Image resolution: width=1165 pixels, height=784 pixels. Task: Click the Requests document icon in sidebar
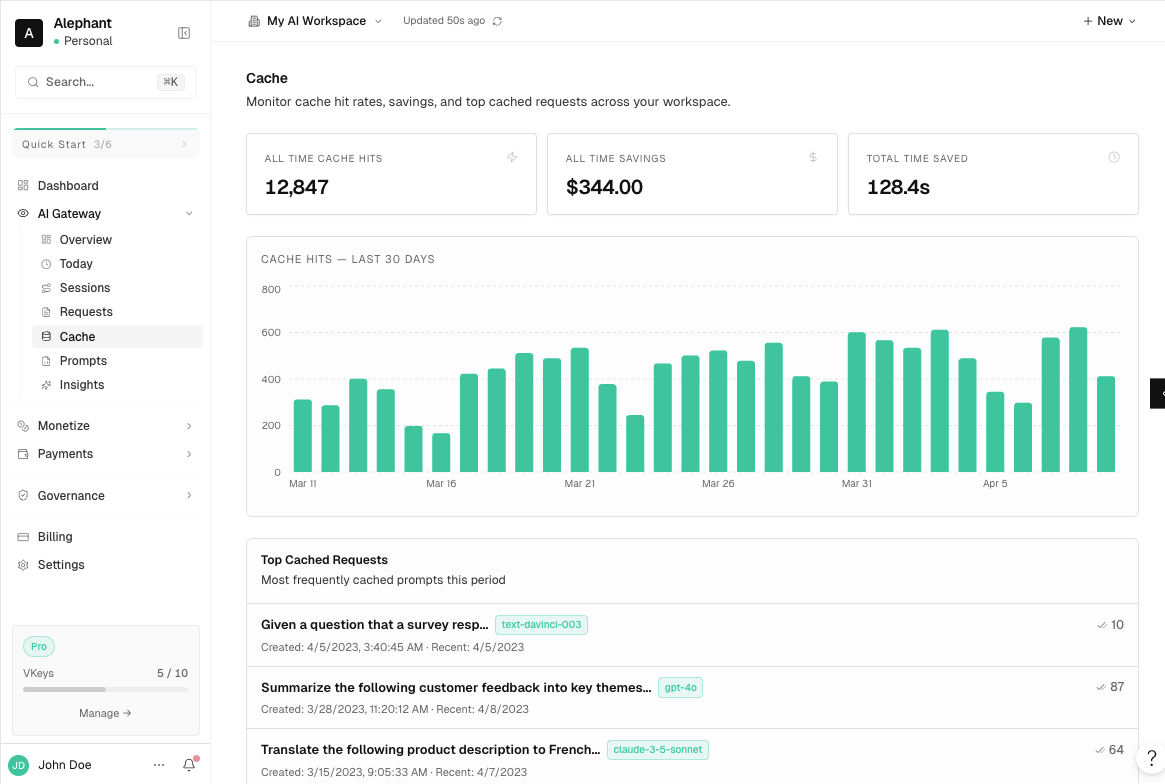click(46, 312)
